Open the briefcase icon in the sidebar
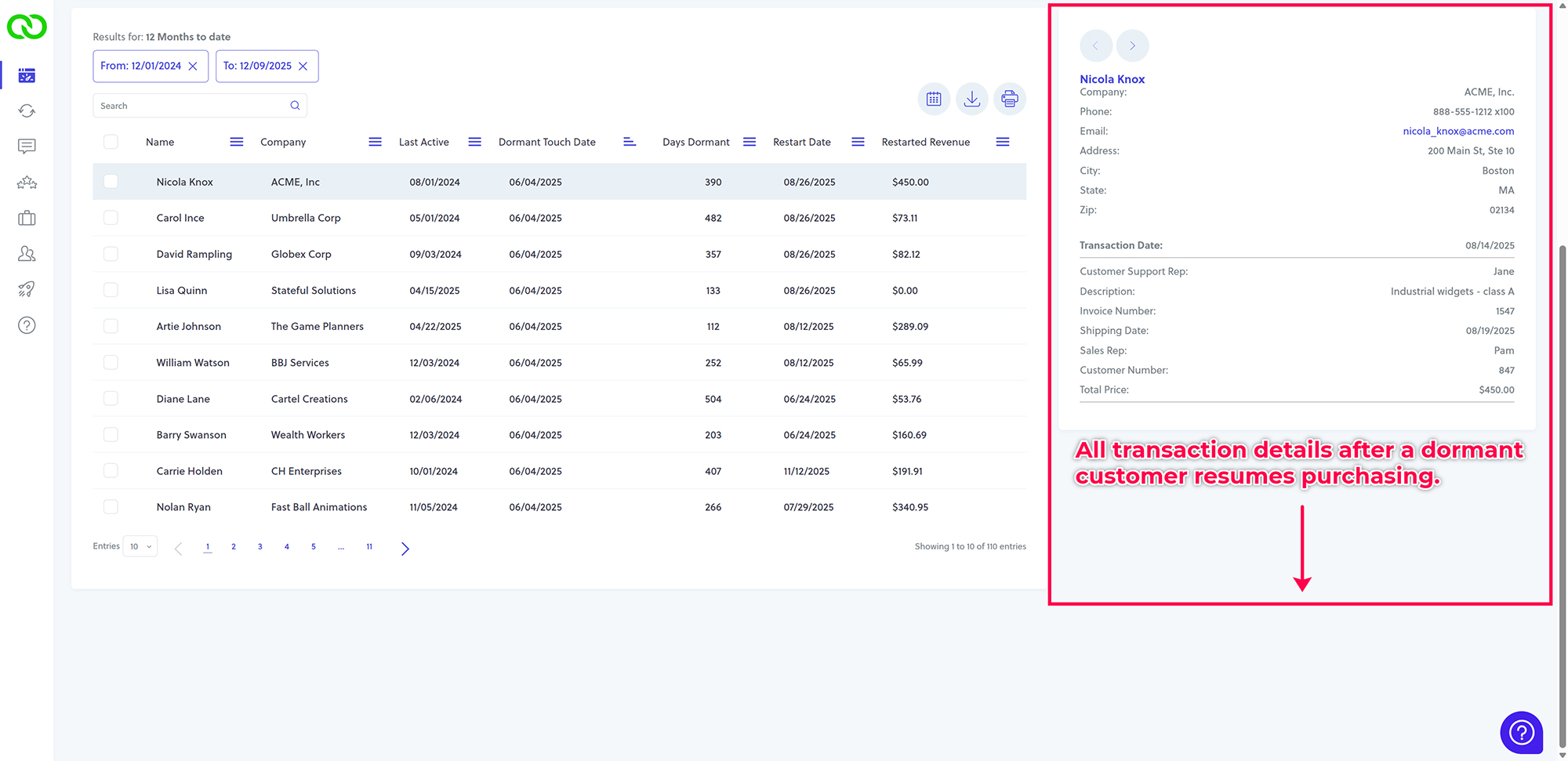The height and width of the screenshot is (761, 1568). pos(27,218)
